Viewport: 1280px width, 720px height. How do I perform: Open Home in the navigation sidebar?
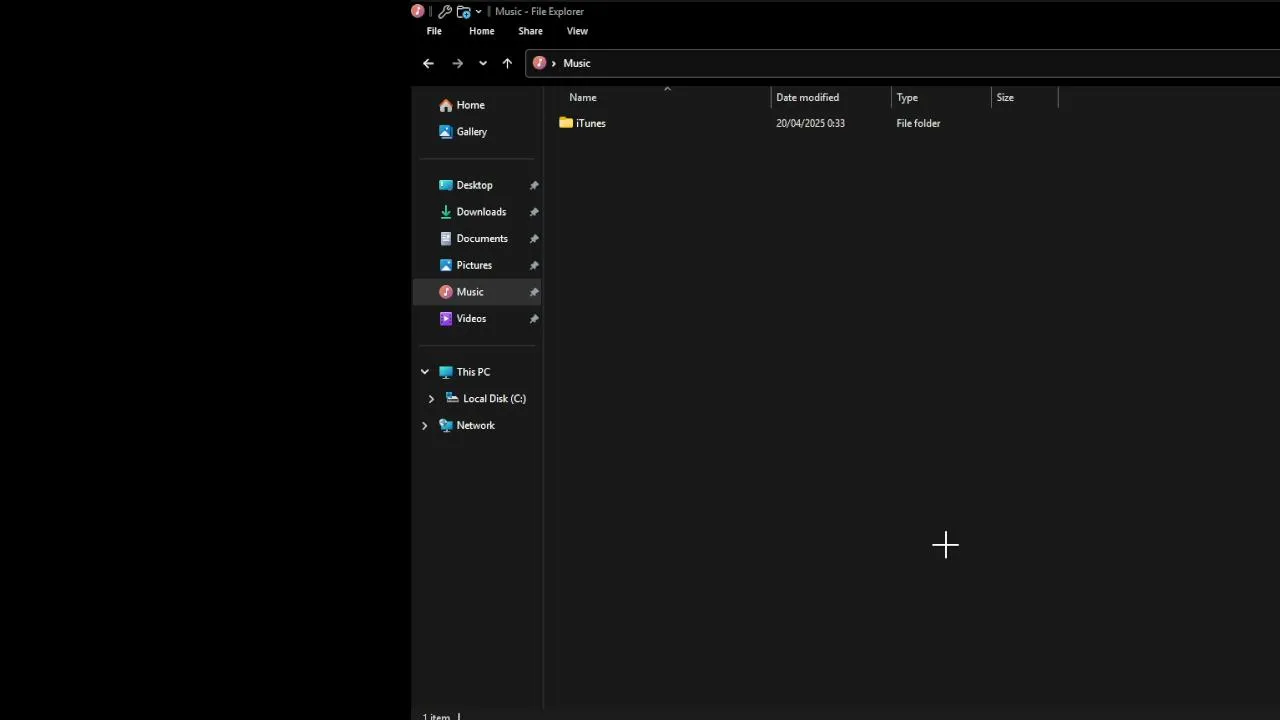[x=470, y=105]
